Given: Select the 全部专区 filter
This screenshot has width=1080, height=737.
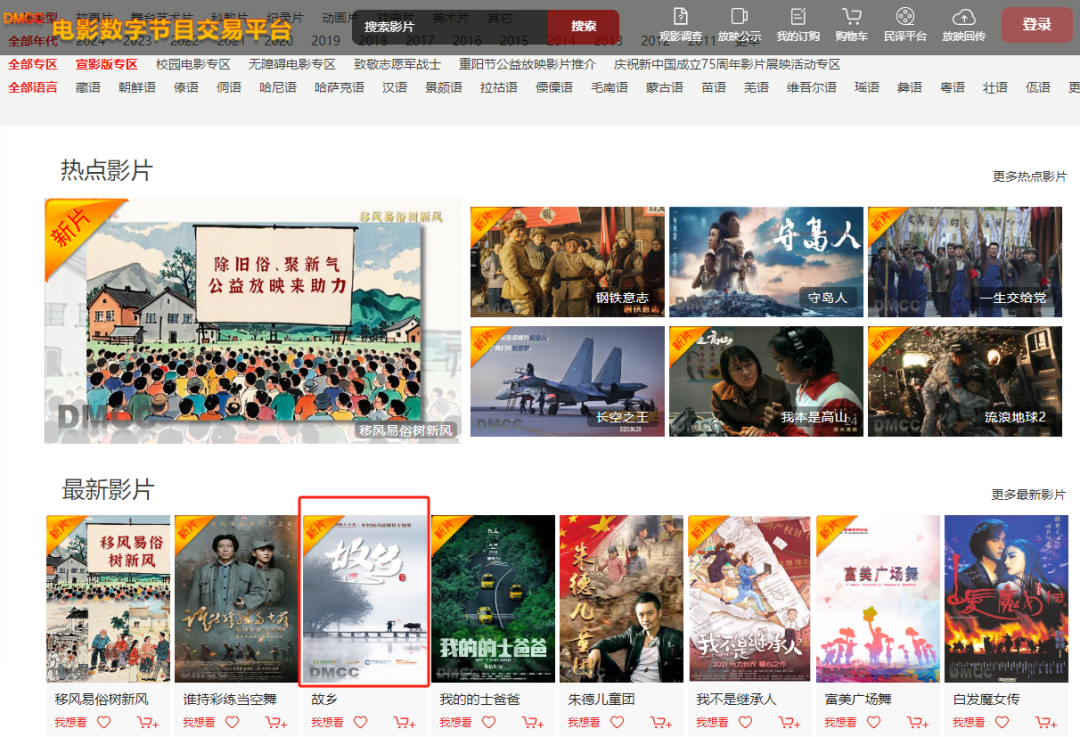Looking at the screenshot, I should coord(32,65).
